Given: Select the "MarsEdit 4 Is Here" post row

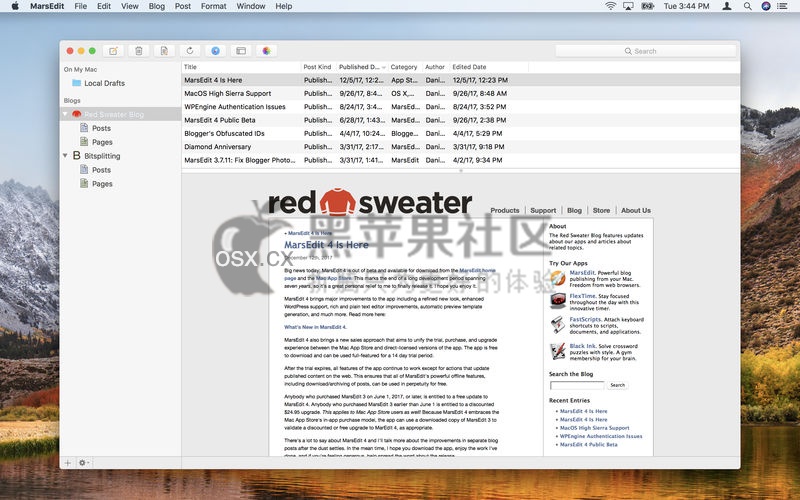Looking at the screenshot, I should (x=461, y=80).
